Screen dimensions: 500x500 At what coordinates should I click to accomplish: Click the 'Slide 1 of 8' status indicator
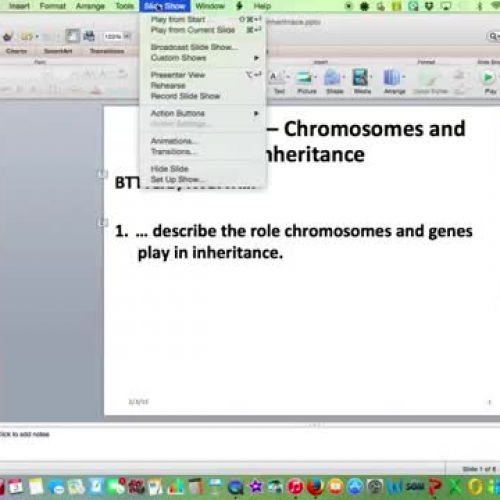(479, 469)
